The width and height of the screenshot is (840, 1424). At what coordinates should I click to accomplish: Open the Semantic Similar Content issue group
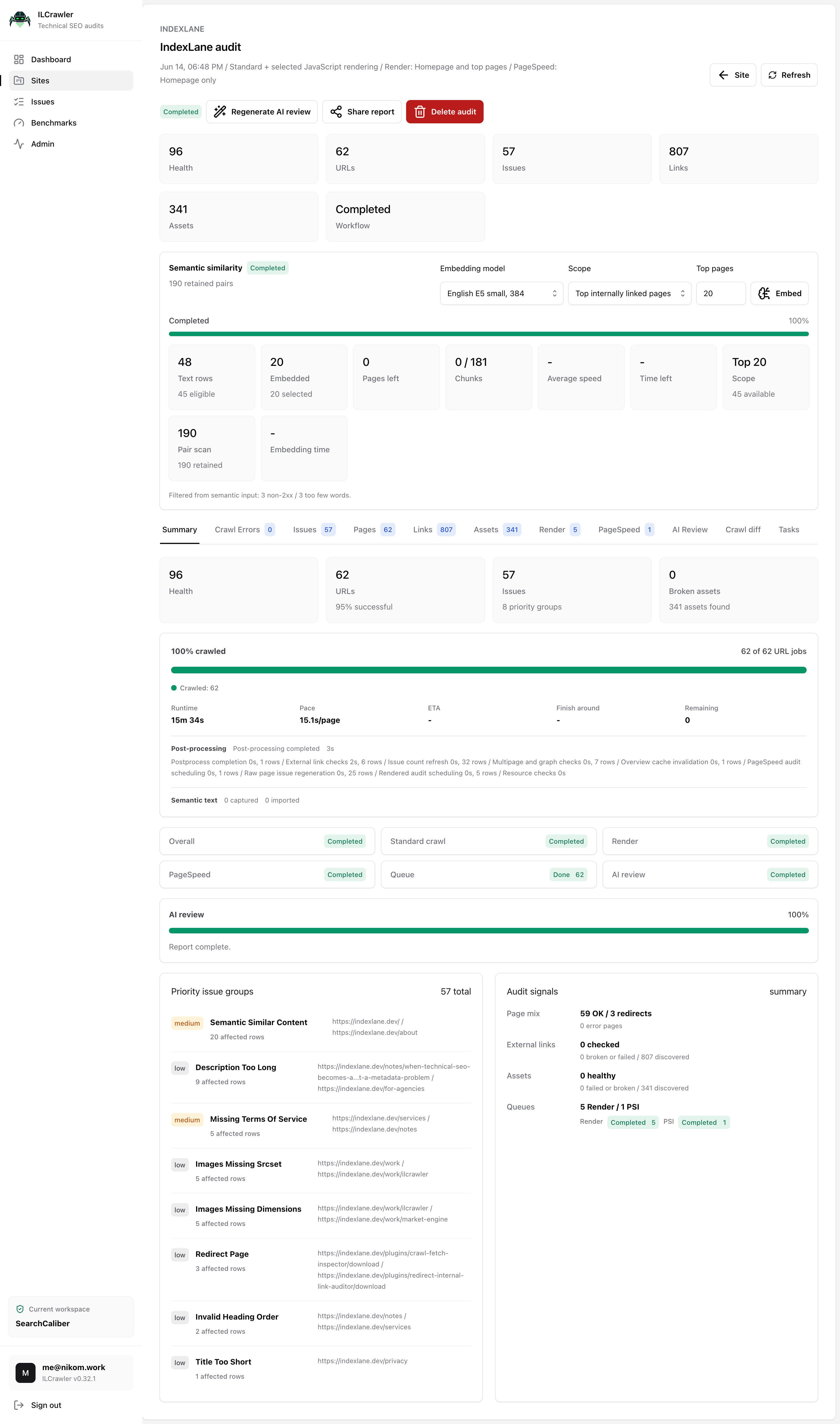[x=321, y=1029]
